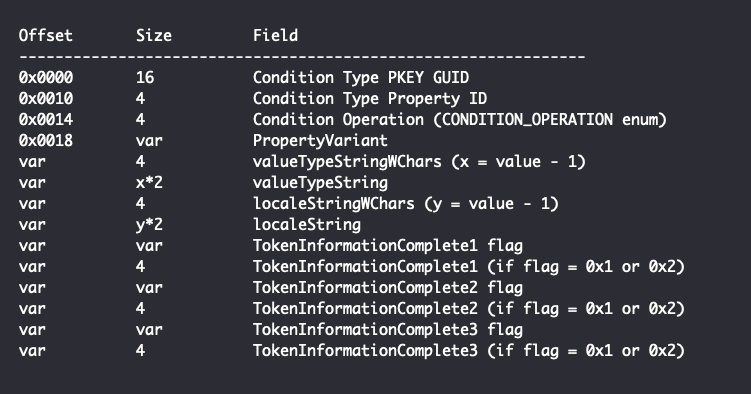Click the size 16 value

coord(145,78)
